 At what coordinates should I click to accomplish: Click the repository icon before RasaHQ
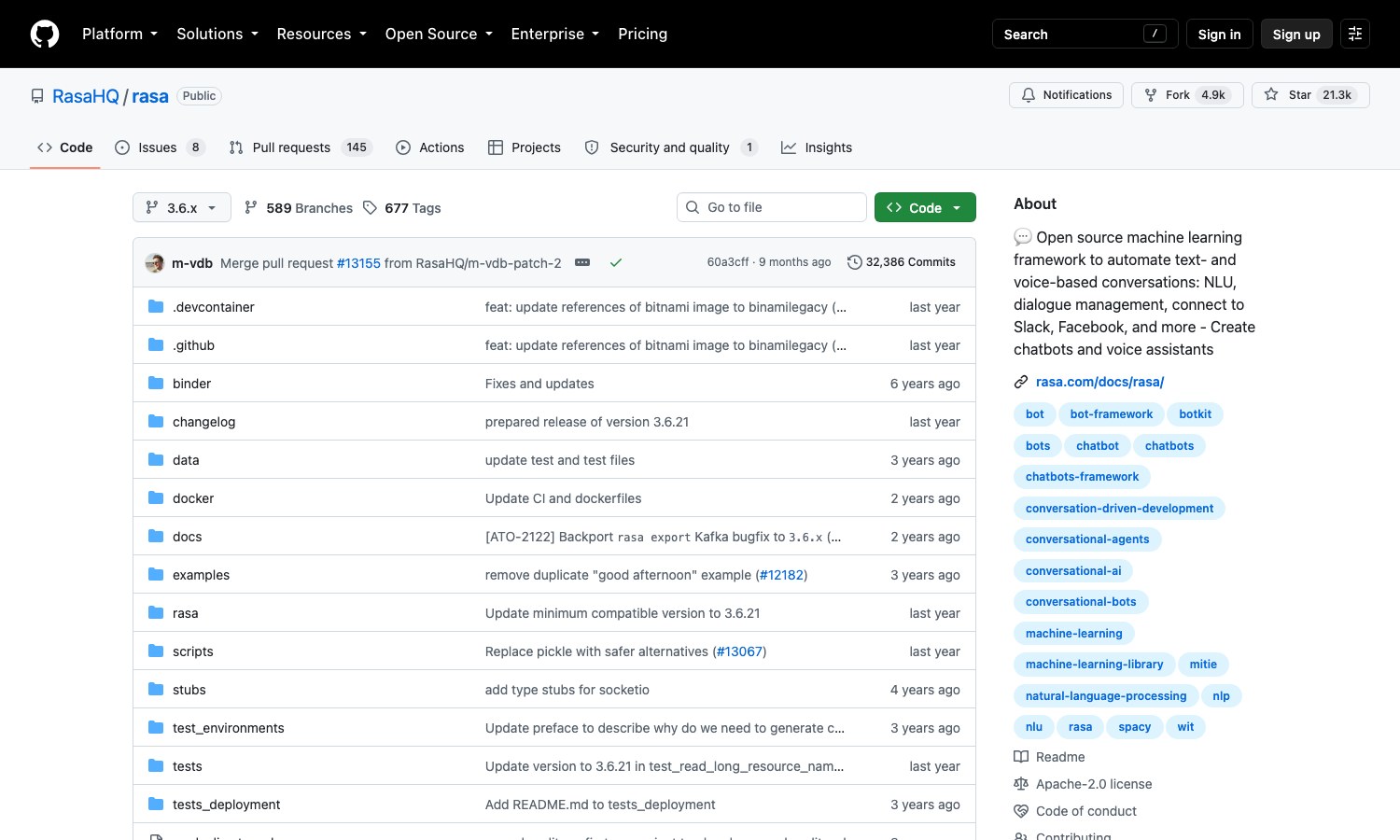37,96
